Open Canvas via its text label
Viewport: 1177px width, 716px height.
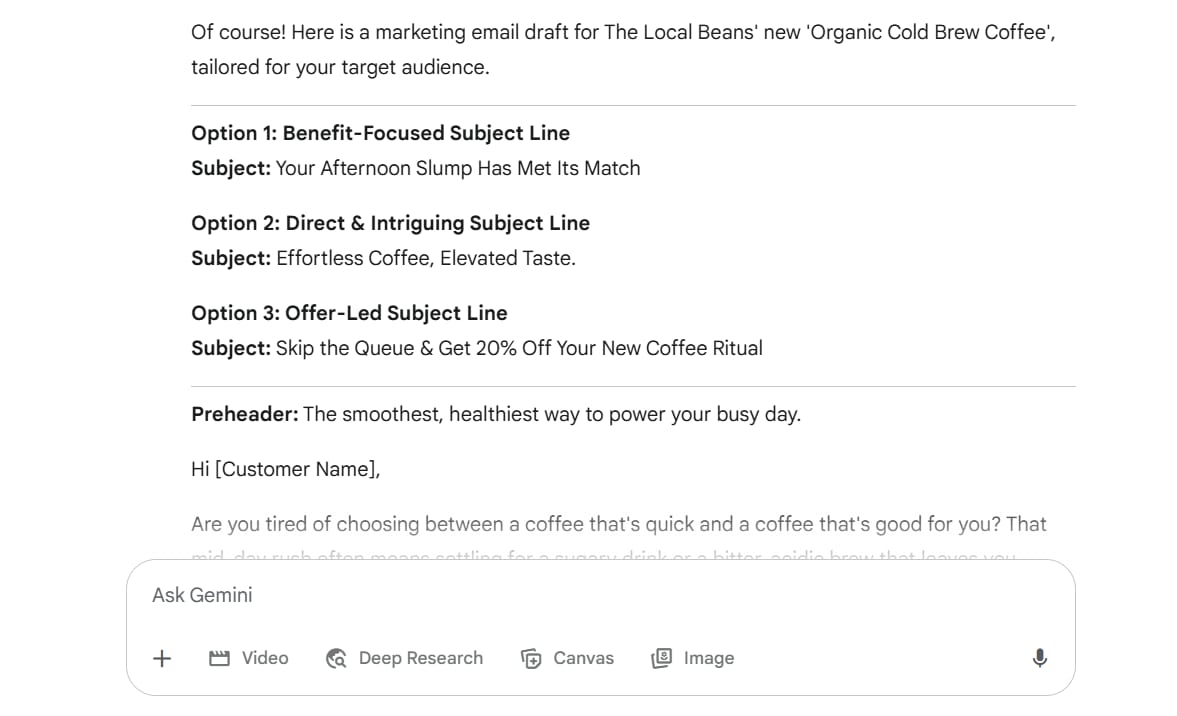[x=583, y=658]
